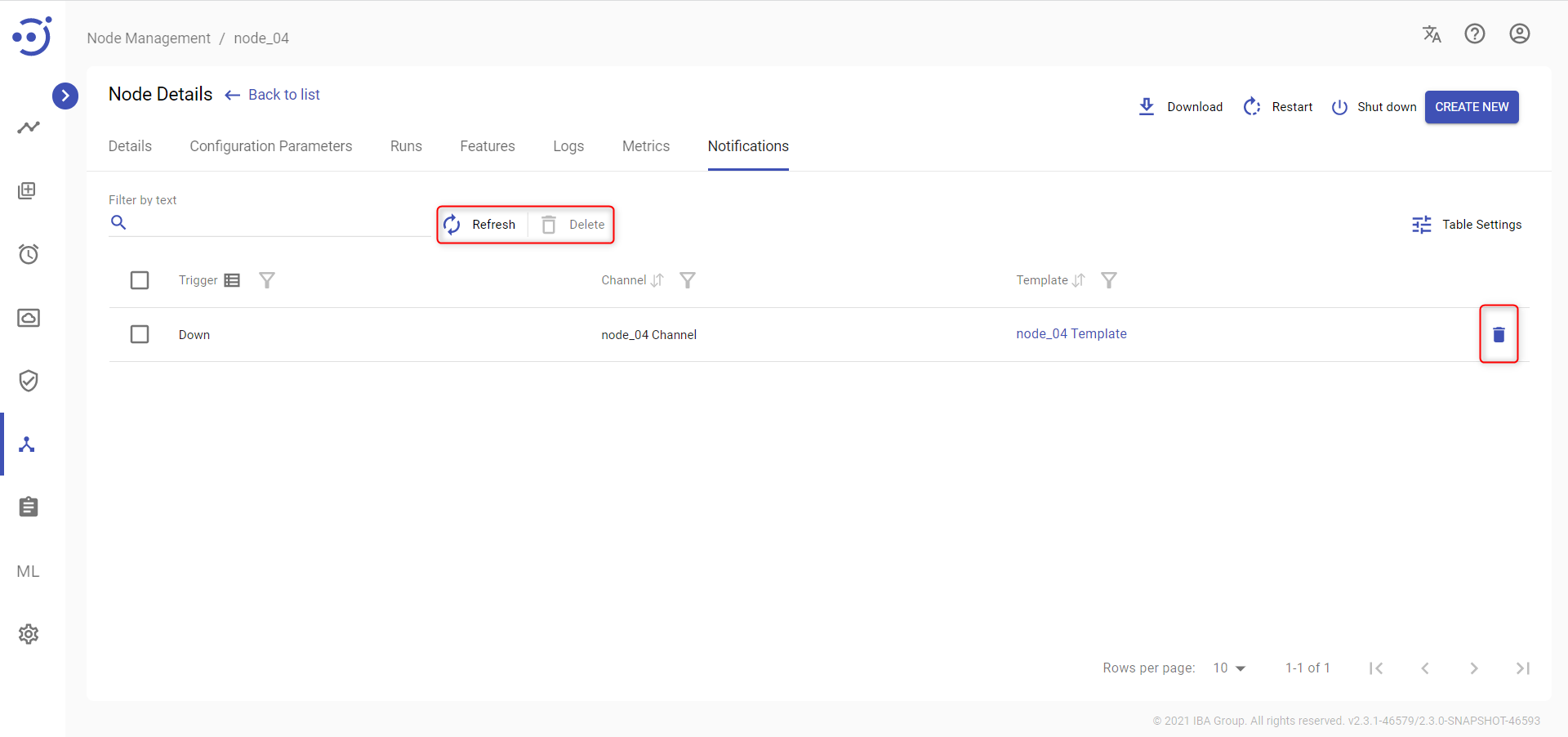Click the CREATE NEW button
The image size is (1568, 737).
coord(1472,107)
